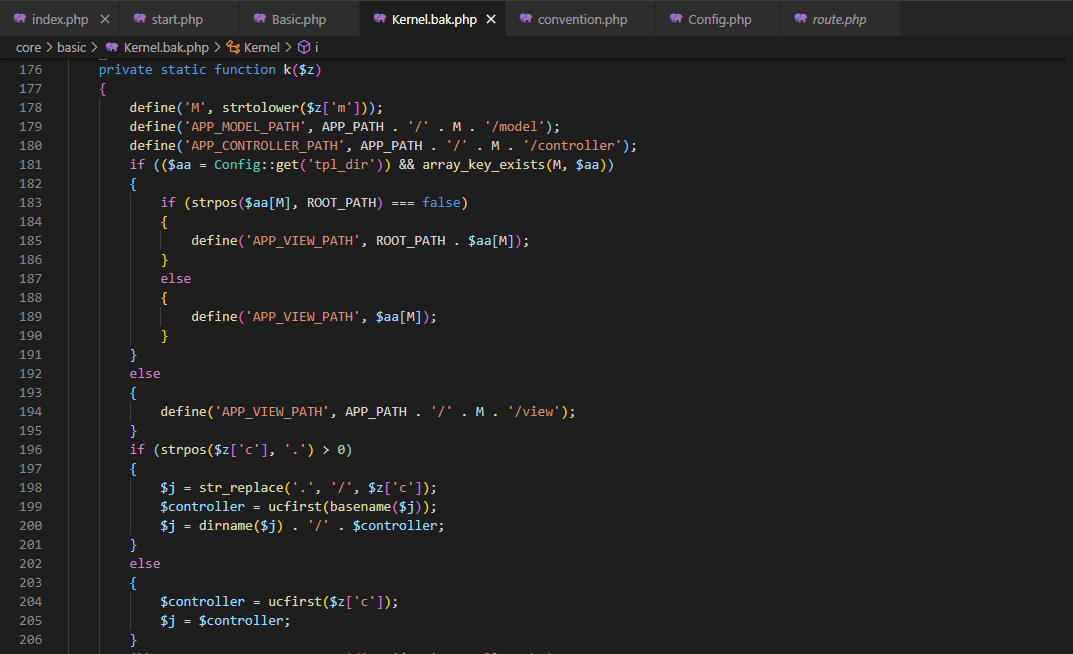
Task: Open the route.php preview tab
Action: (840, 19)
